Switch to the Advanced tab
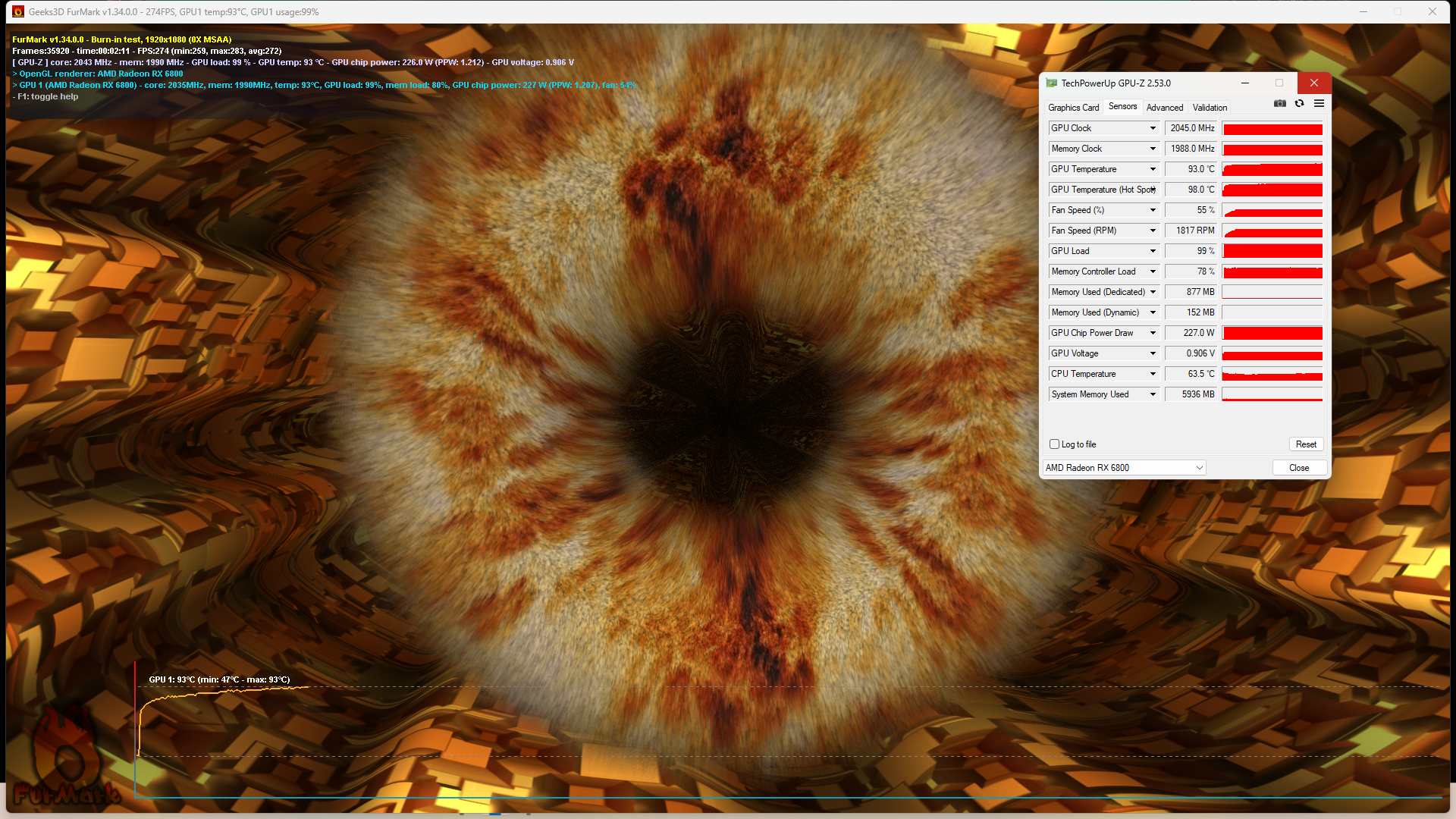 1164,108
